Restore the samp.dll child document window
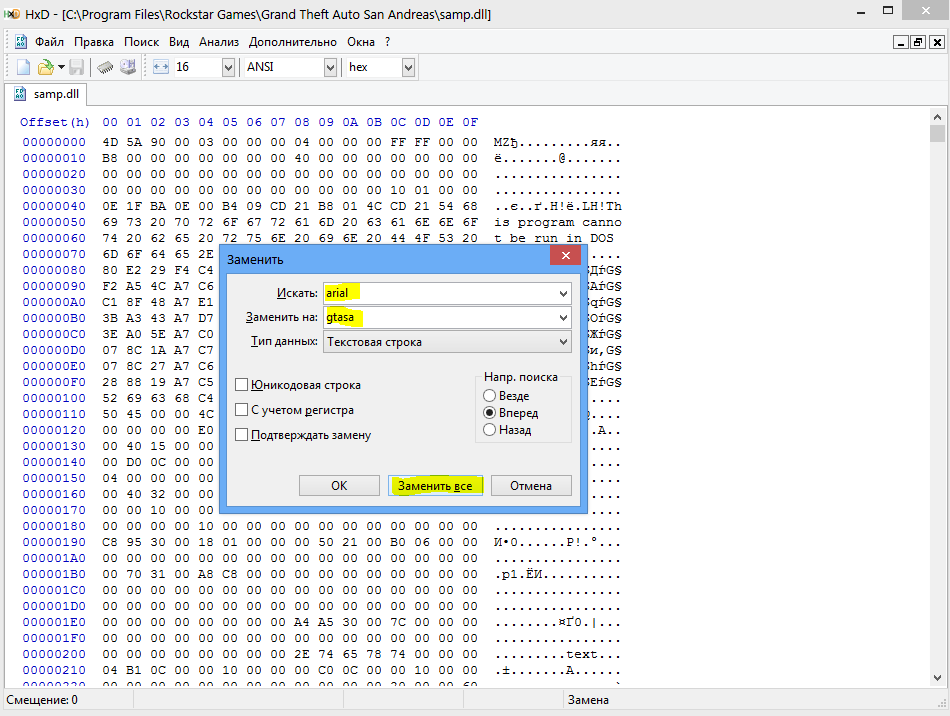This screenshot has height=716, width=950. pos(918,42)
